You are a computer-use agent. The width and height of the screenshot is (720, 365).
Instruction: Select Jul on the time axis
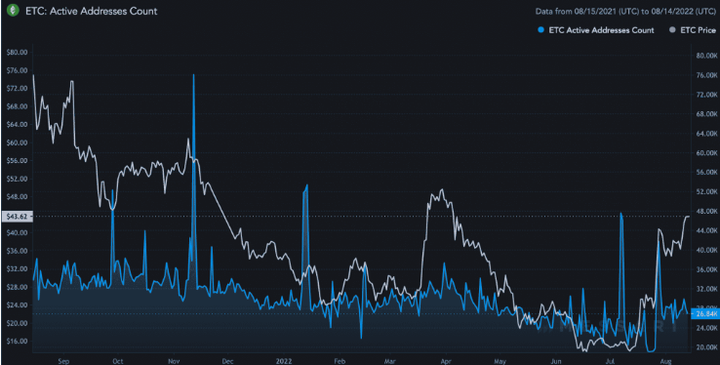coord(610,360)
